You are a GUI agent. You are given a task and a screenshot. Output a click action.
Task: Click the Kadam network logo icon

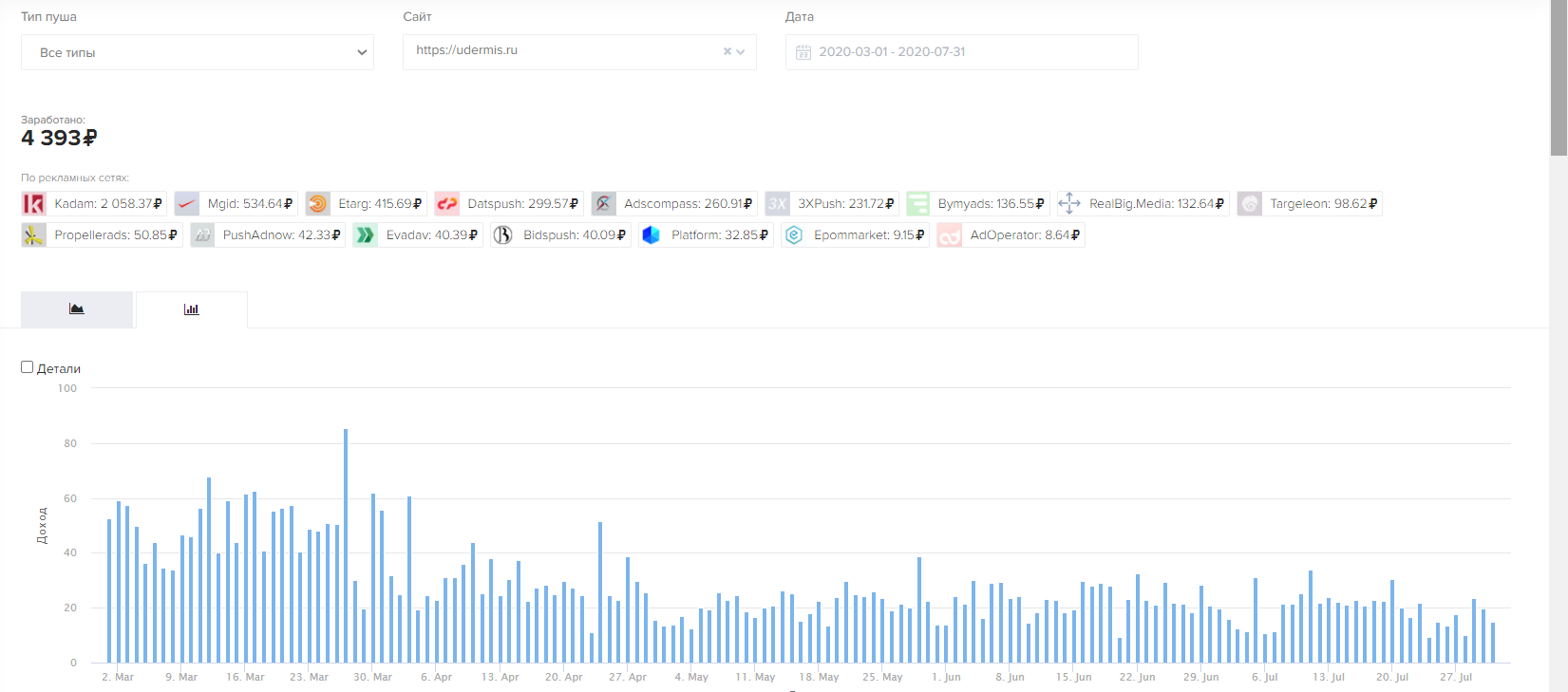[34, 204]
